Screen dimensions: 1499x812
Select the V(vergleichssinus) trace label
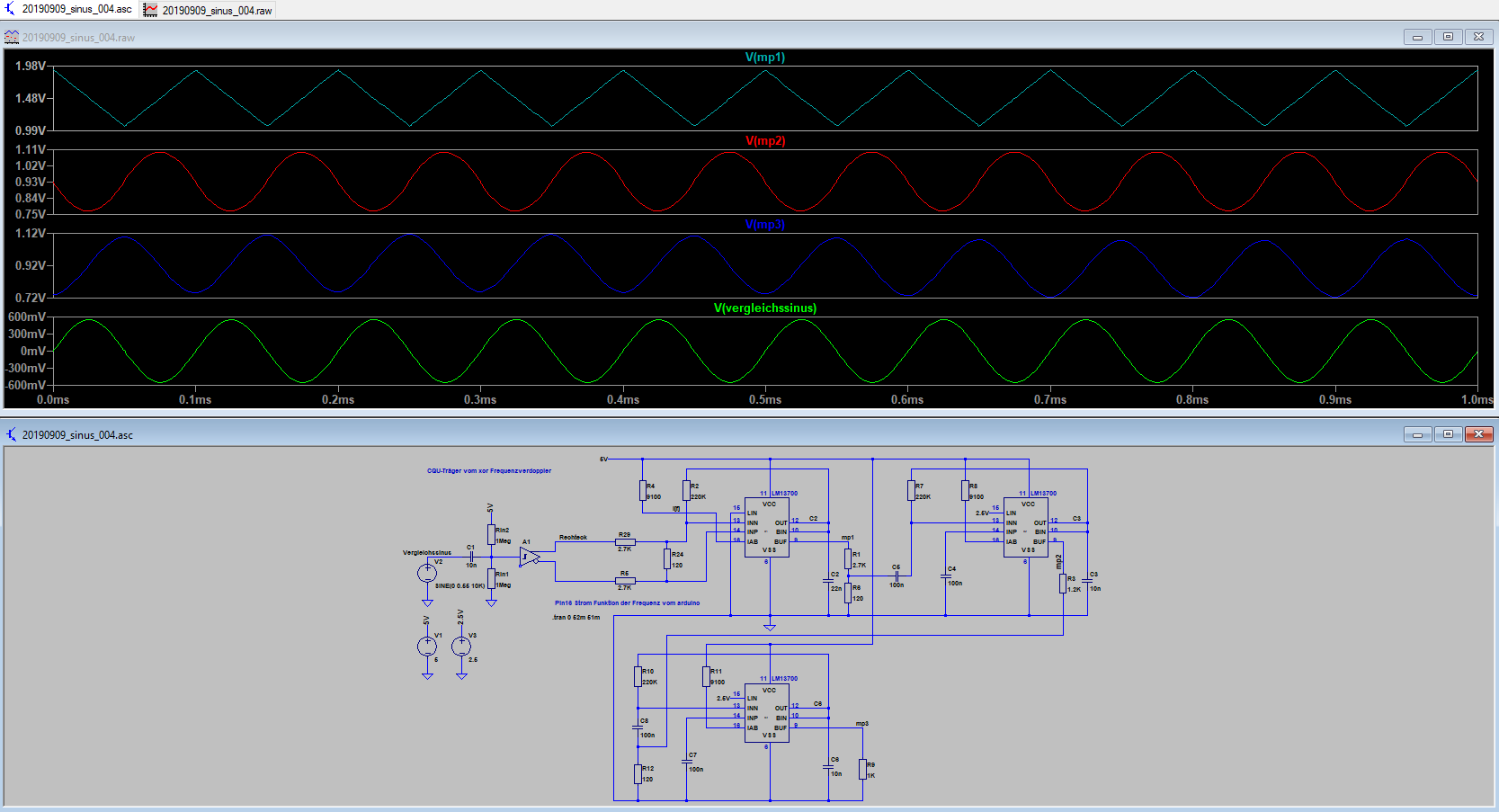(765, 308)
